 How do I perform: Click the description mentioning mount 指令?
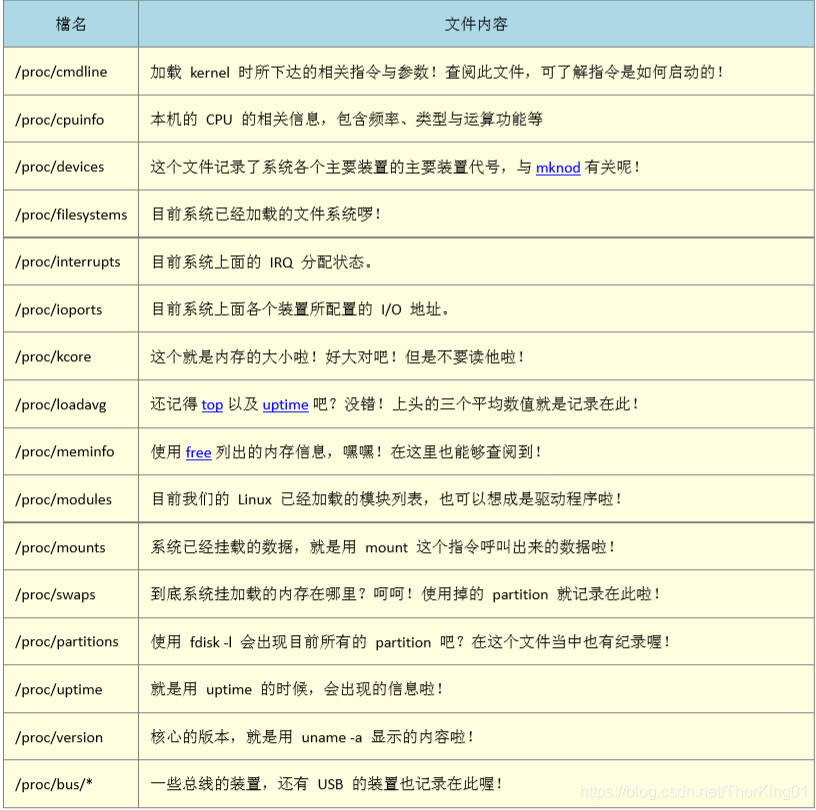[382, 547]
